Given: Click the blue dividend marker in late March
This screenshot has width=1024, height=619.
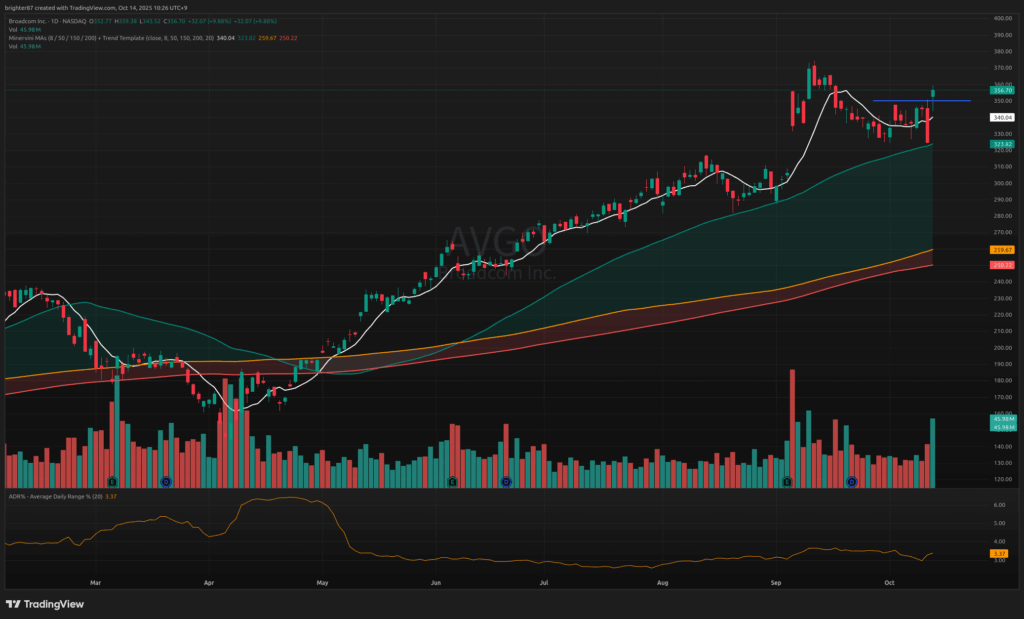Looking at the screenshot, I should (166, 482).
